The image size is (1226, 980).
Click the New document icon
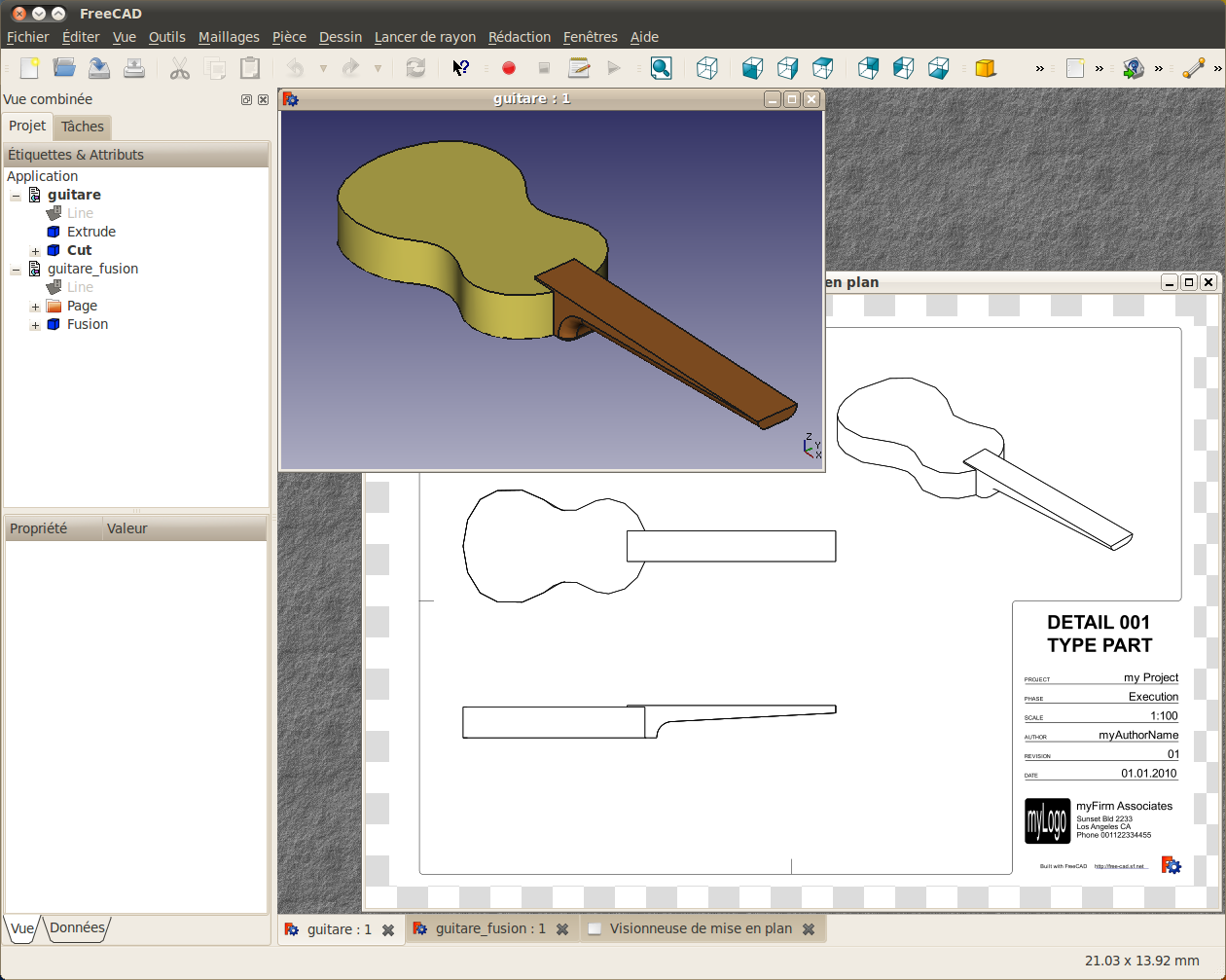point(29,68)
